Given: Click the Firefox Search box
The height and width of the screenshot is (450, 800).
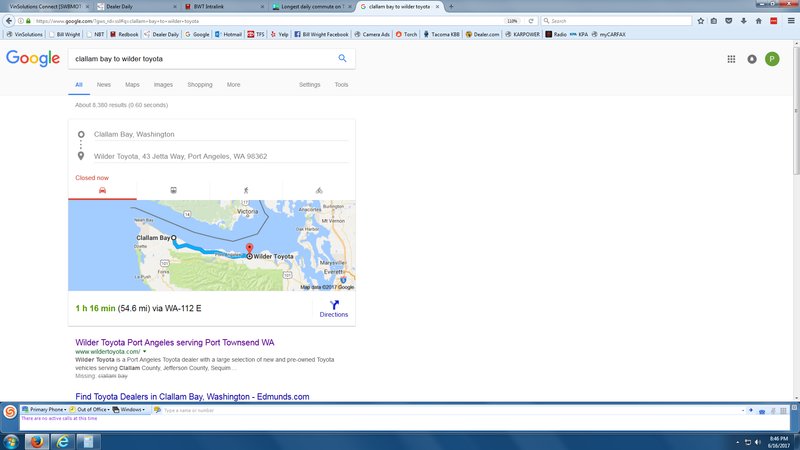Looking at the screenshot, I should pos(616,21).
